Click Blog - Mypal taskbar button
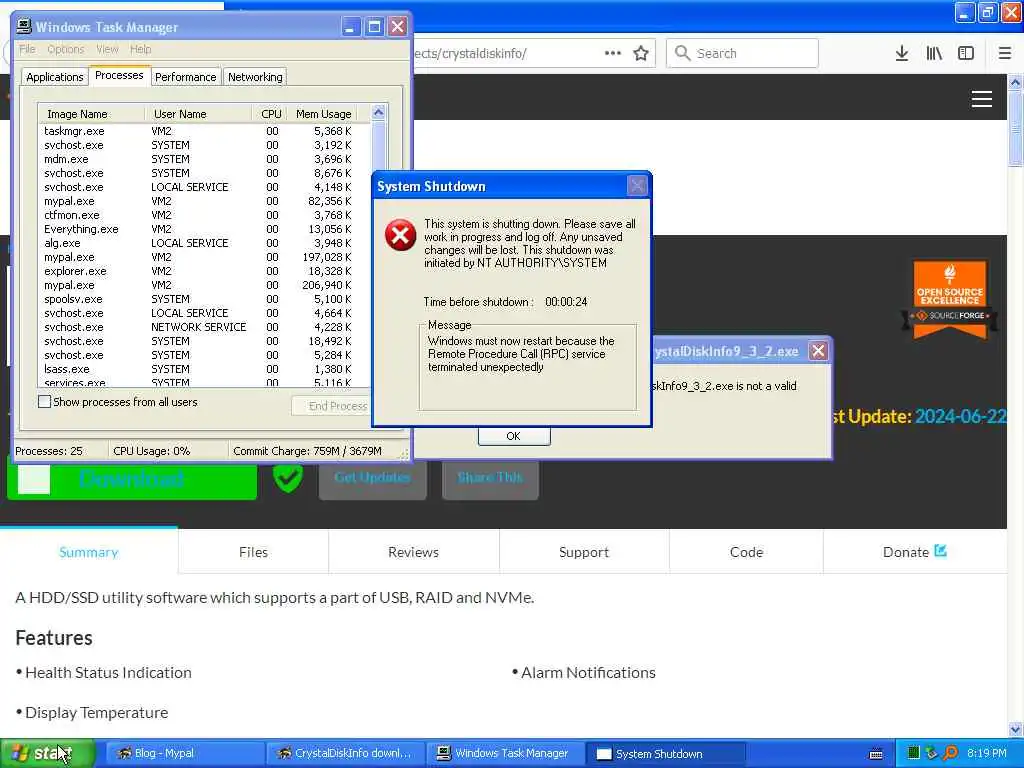 point(184,753)
